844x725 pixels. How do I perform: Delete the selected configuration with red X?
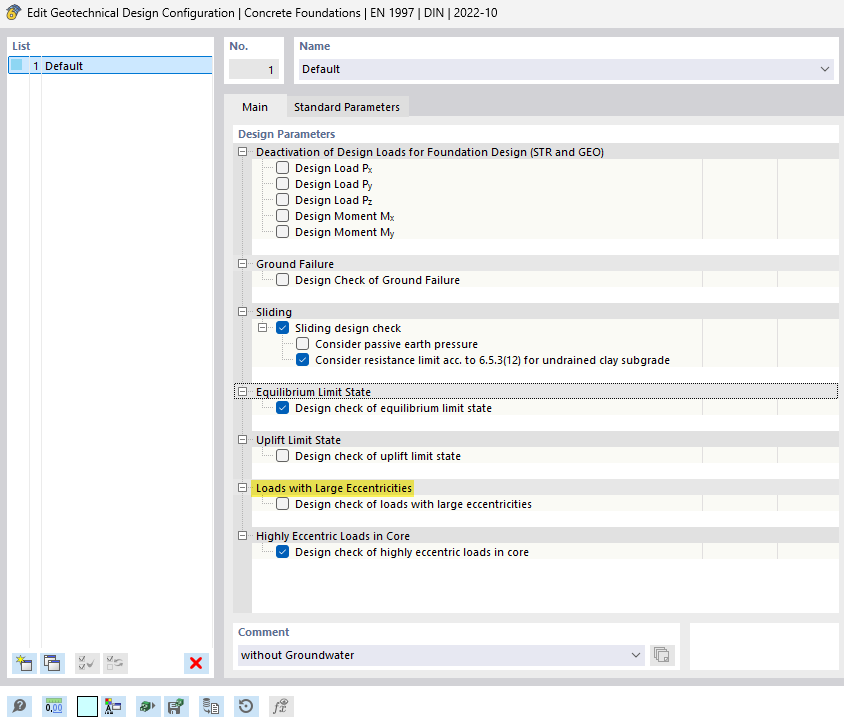click(196, 663)
